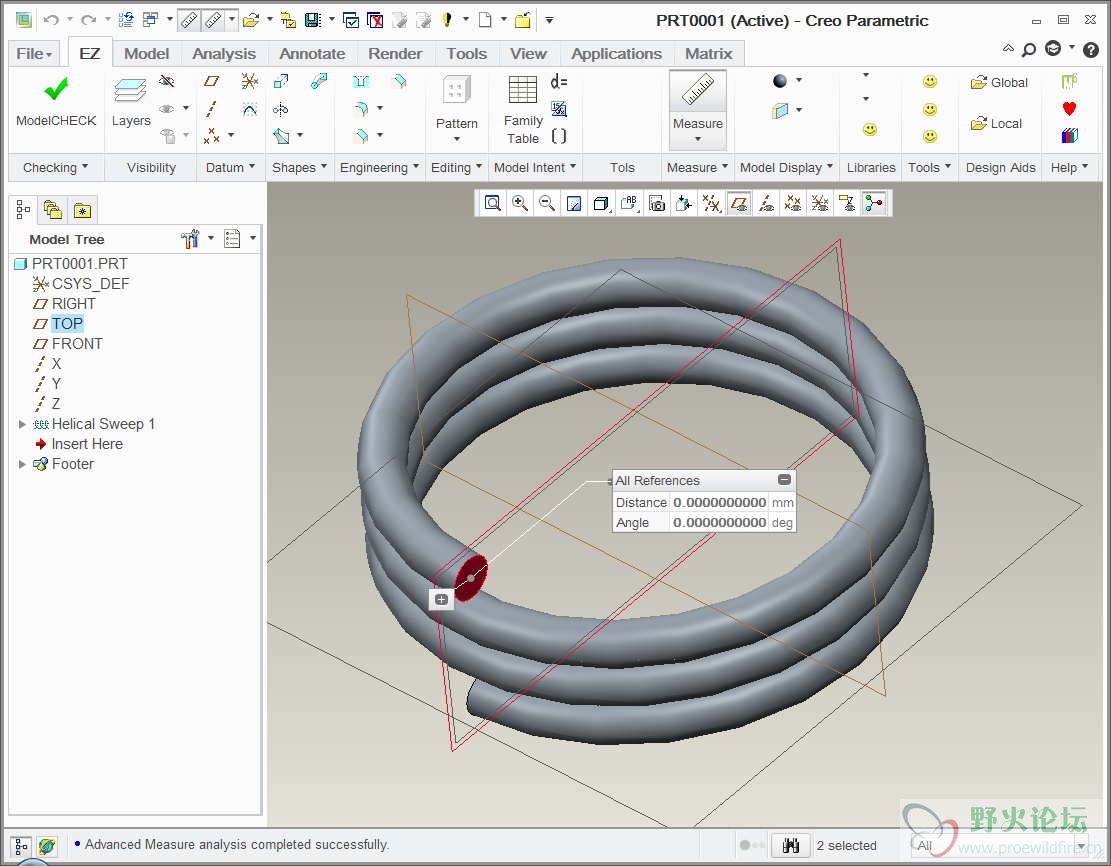
Task: Click the Redo arrow in quick access
Action: tap(89, 20)
